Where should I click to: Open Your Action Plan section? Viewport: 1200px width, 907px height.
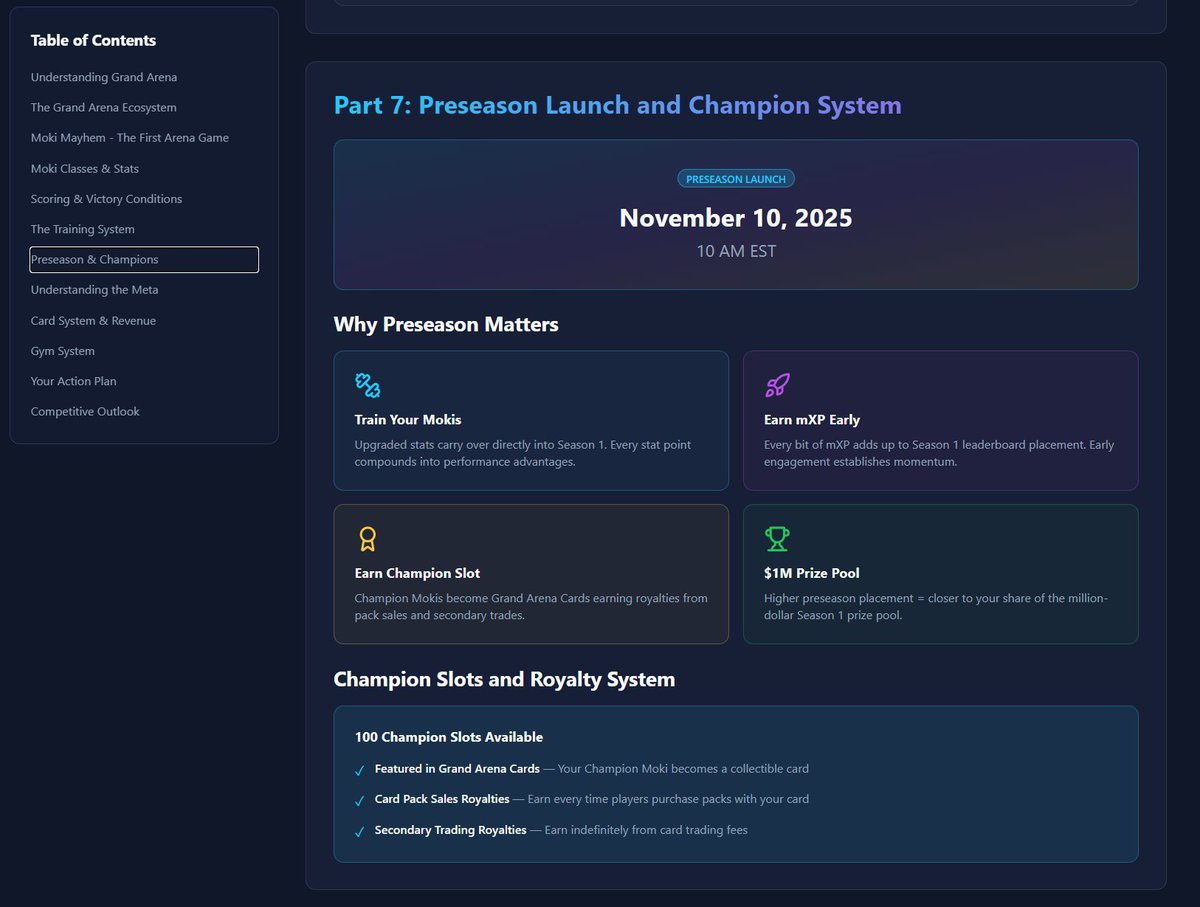click(73, 381)
